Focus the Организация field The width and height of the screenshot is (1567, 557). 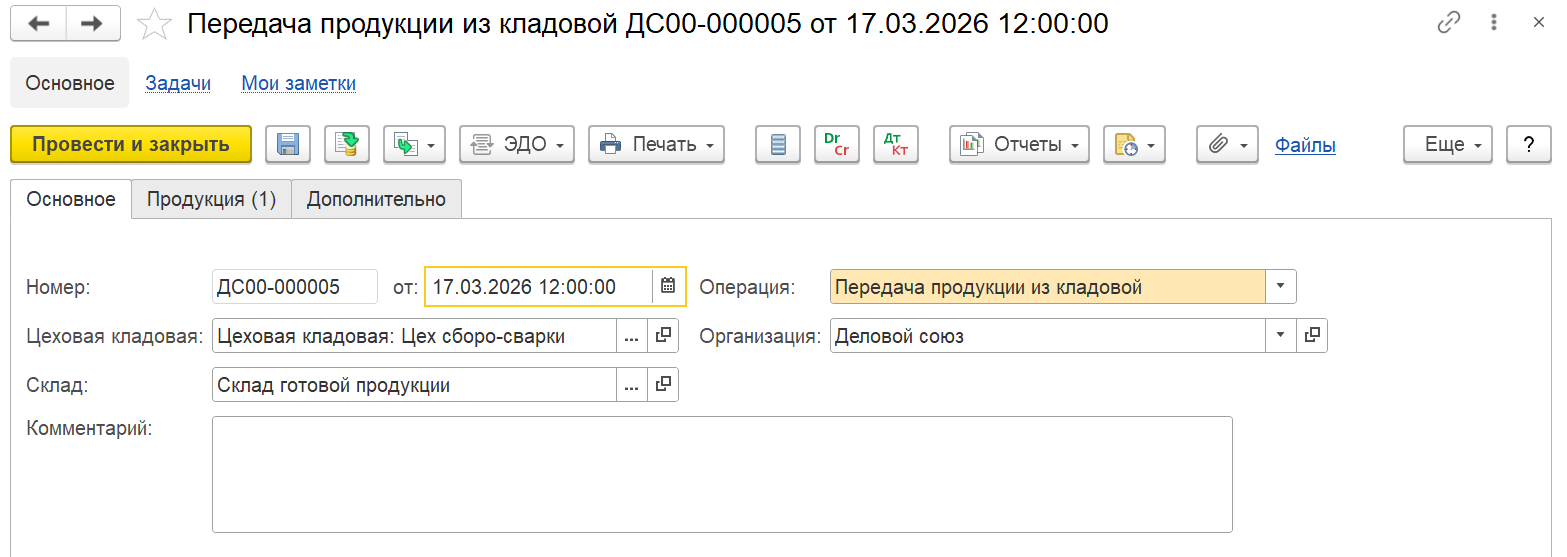pyautogui.click(x=1048, y=336)
